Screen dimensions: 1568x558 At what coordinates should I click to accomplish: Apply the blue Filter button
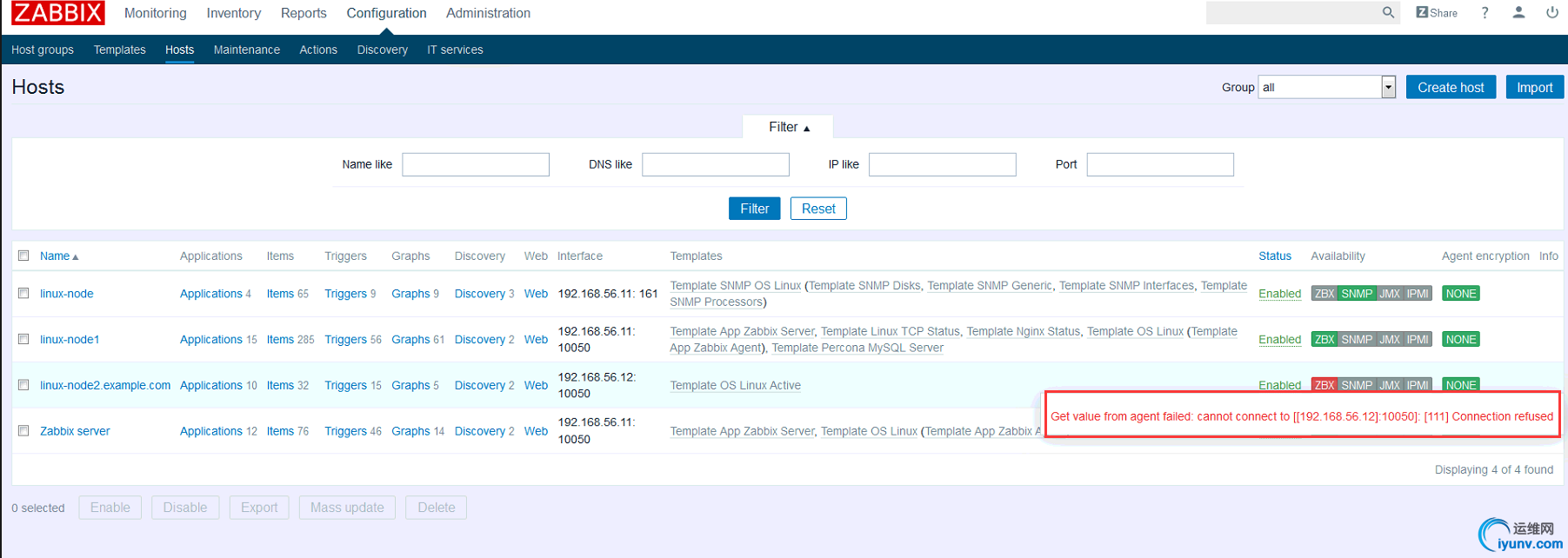click(754, 209)
